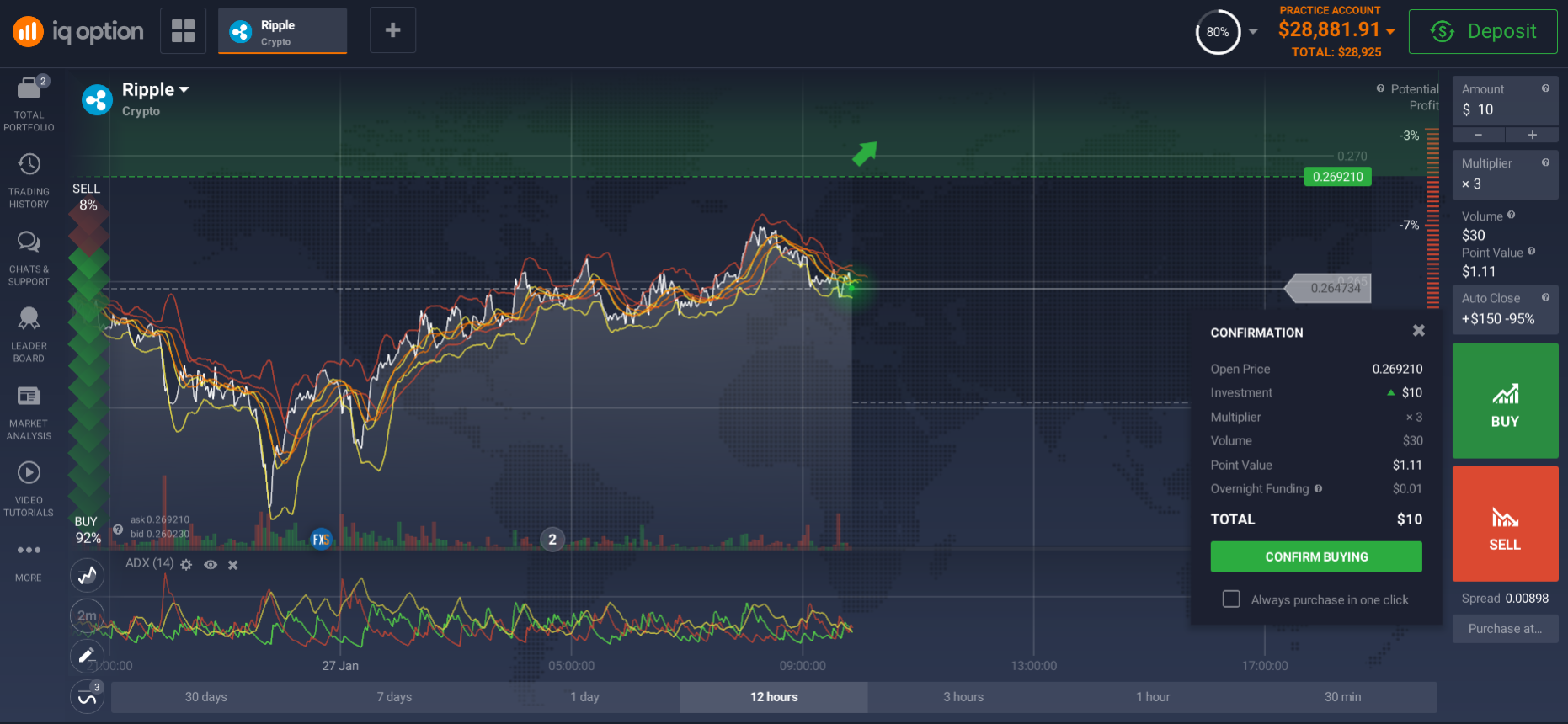1568x724 pixels.
Task: Click the 80% circular progress indicator
Action: pos(1218,32)
